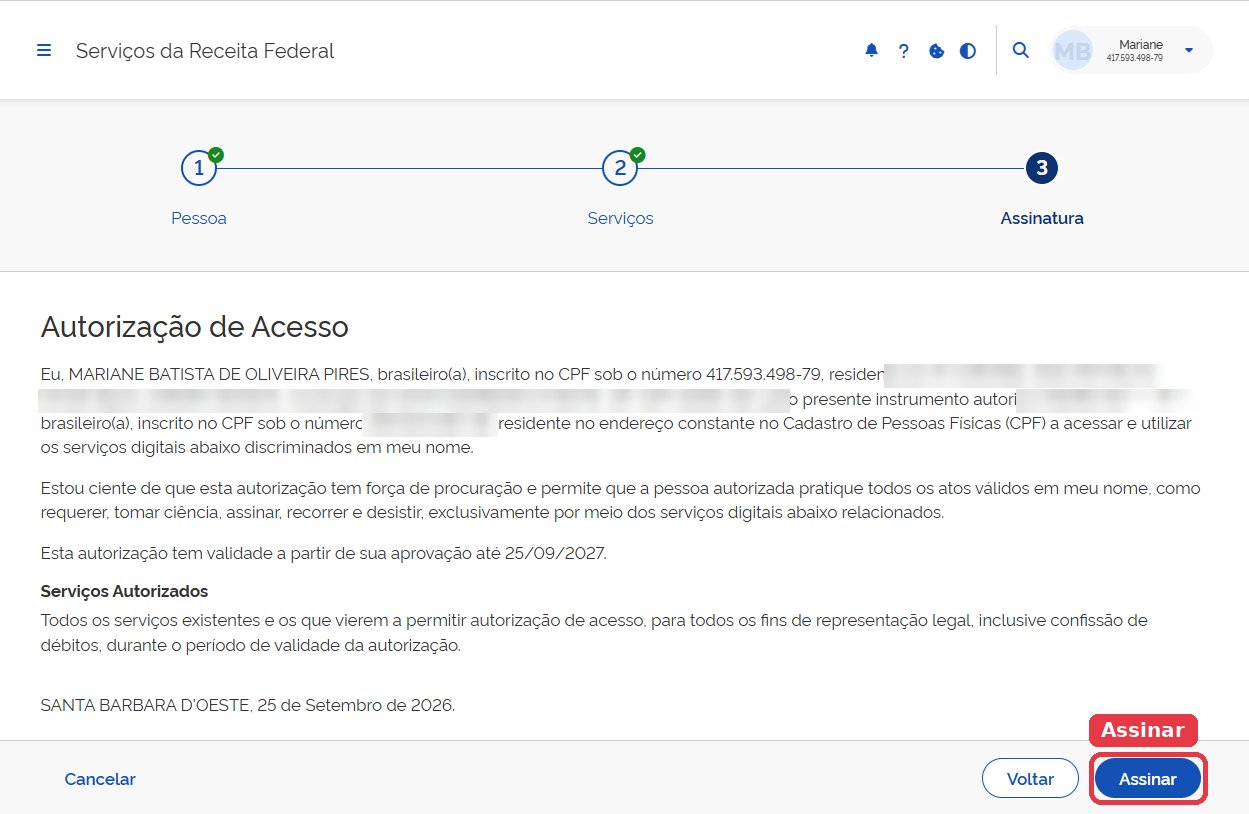This screenshot has width=1249, height=814.
Task: Click the Voltar button
Action: pyautogui.click(x=1030, y=779)
